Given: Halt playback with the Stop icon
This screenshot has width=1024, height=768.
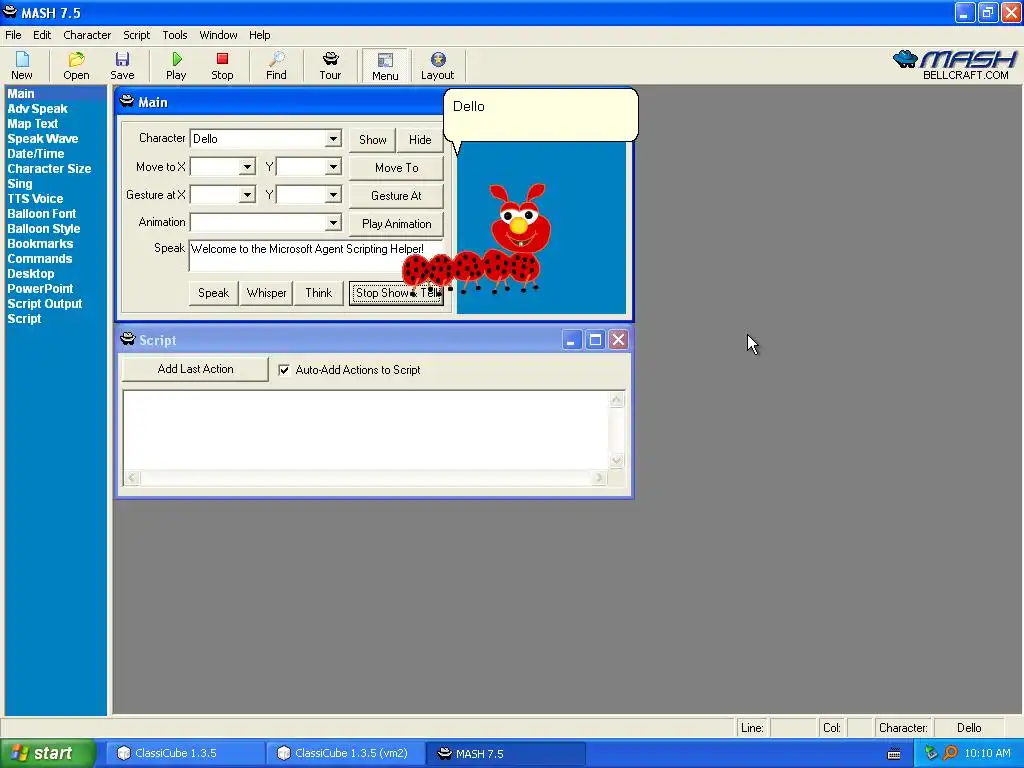Looking at the screenshot, I should pyautogui.click(x=222, y=65).
